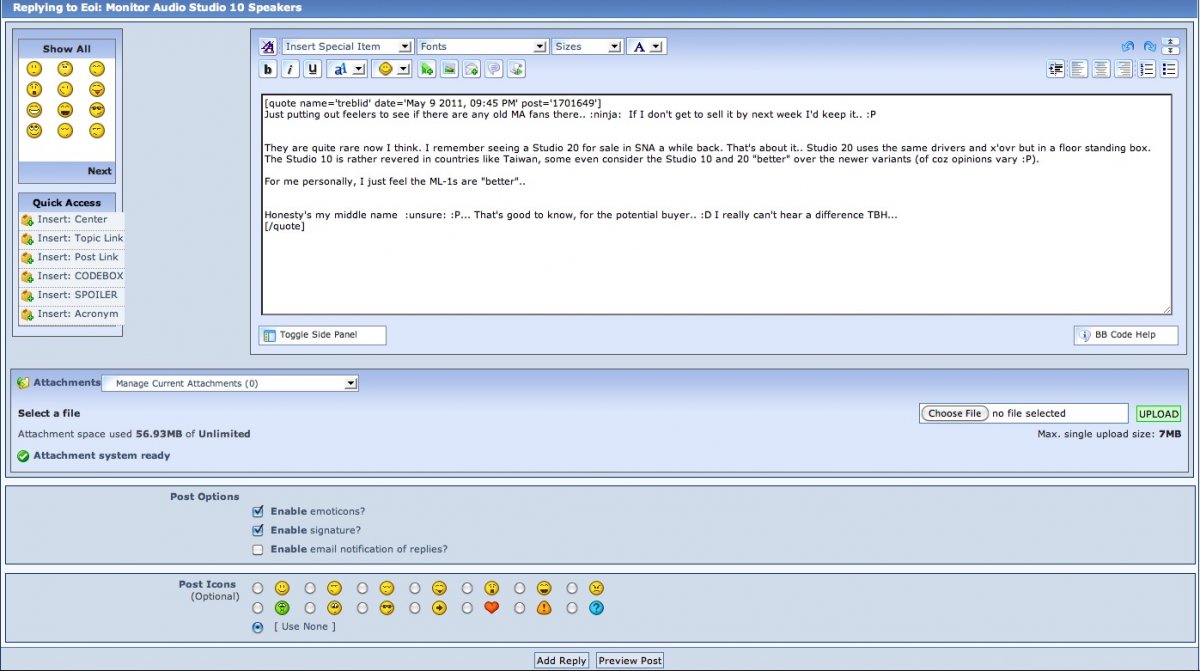Screen dimensions: 1200x671
Task: Click Insert: Acronym quick access item
Action: (x=71, y=314)
